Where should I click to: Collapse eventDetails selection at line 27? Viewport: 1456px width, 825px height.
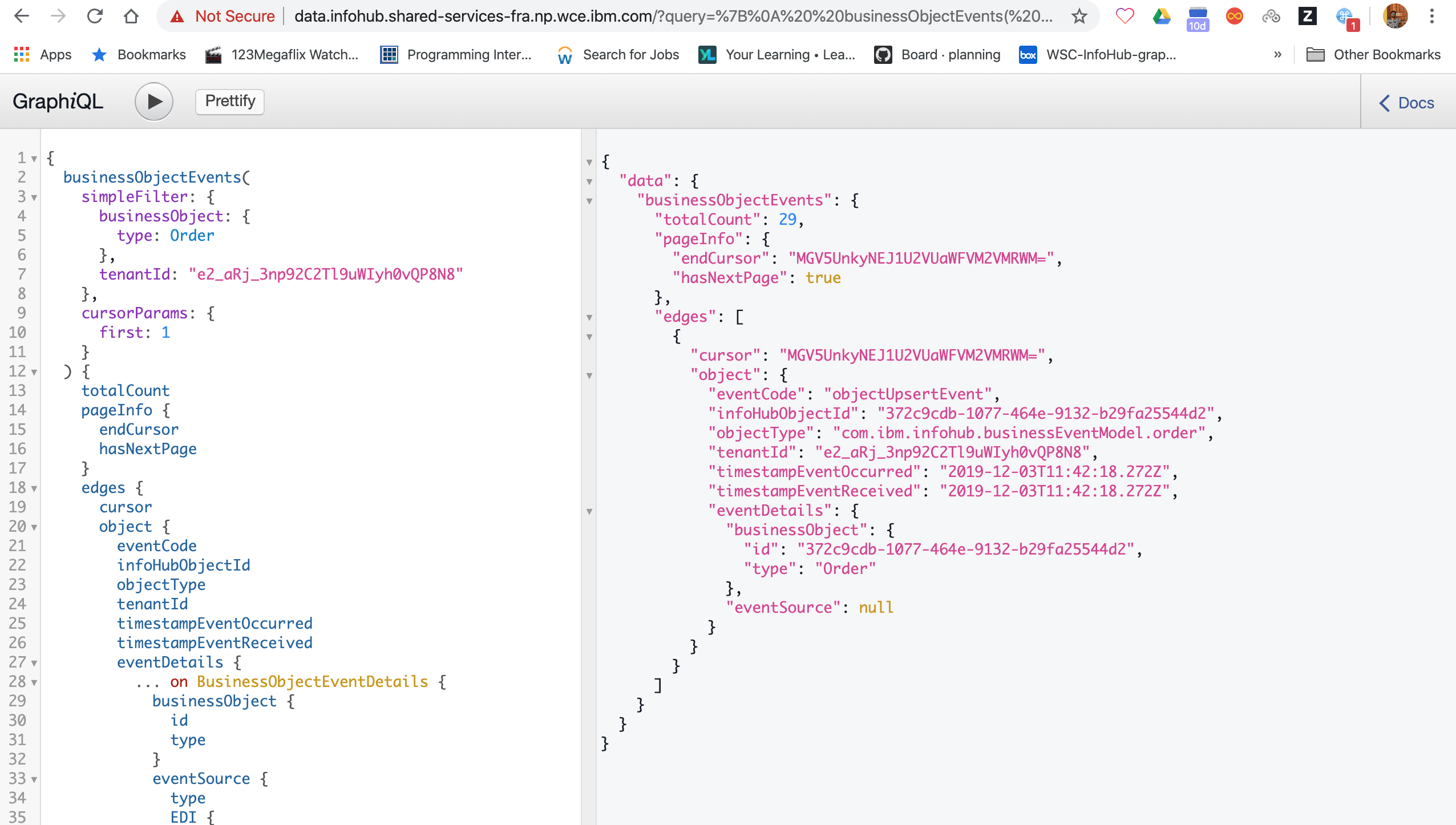point(34,664)
